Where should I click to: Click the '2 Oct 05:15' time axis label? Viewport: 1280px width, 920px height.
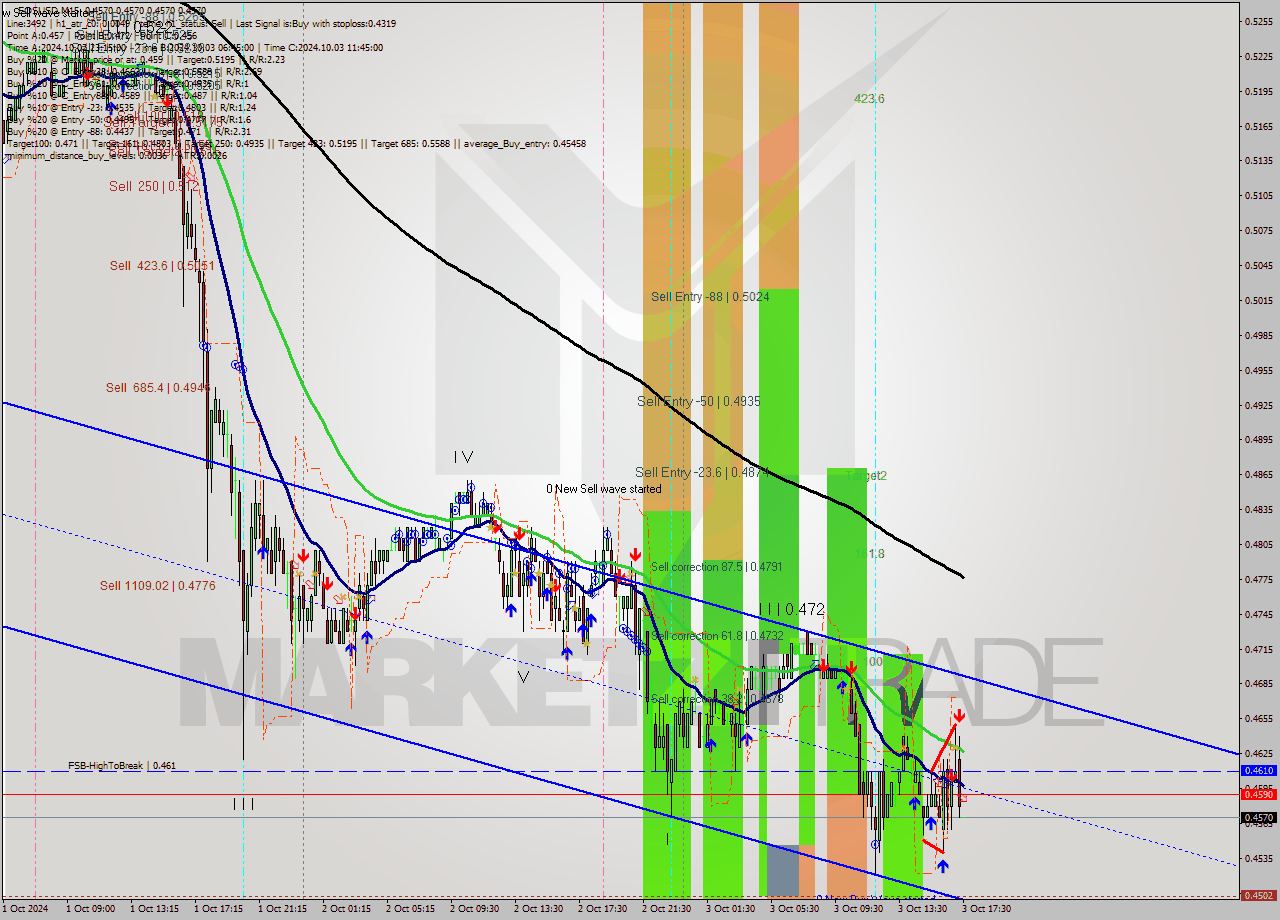pos(410,909)
